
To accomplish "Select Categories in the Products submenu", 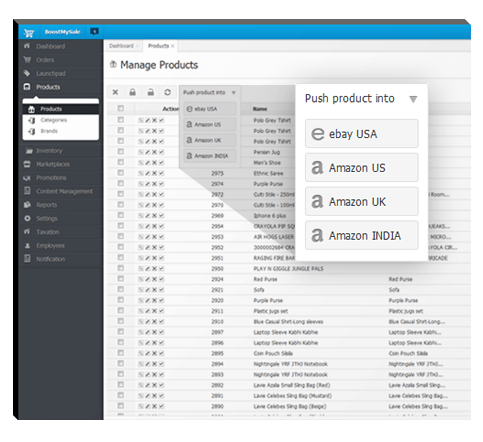I will pyautogui.click(x=54, y=120).
